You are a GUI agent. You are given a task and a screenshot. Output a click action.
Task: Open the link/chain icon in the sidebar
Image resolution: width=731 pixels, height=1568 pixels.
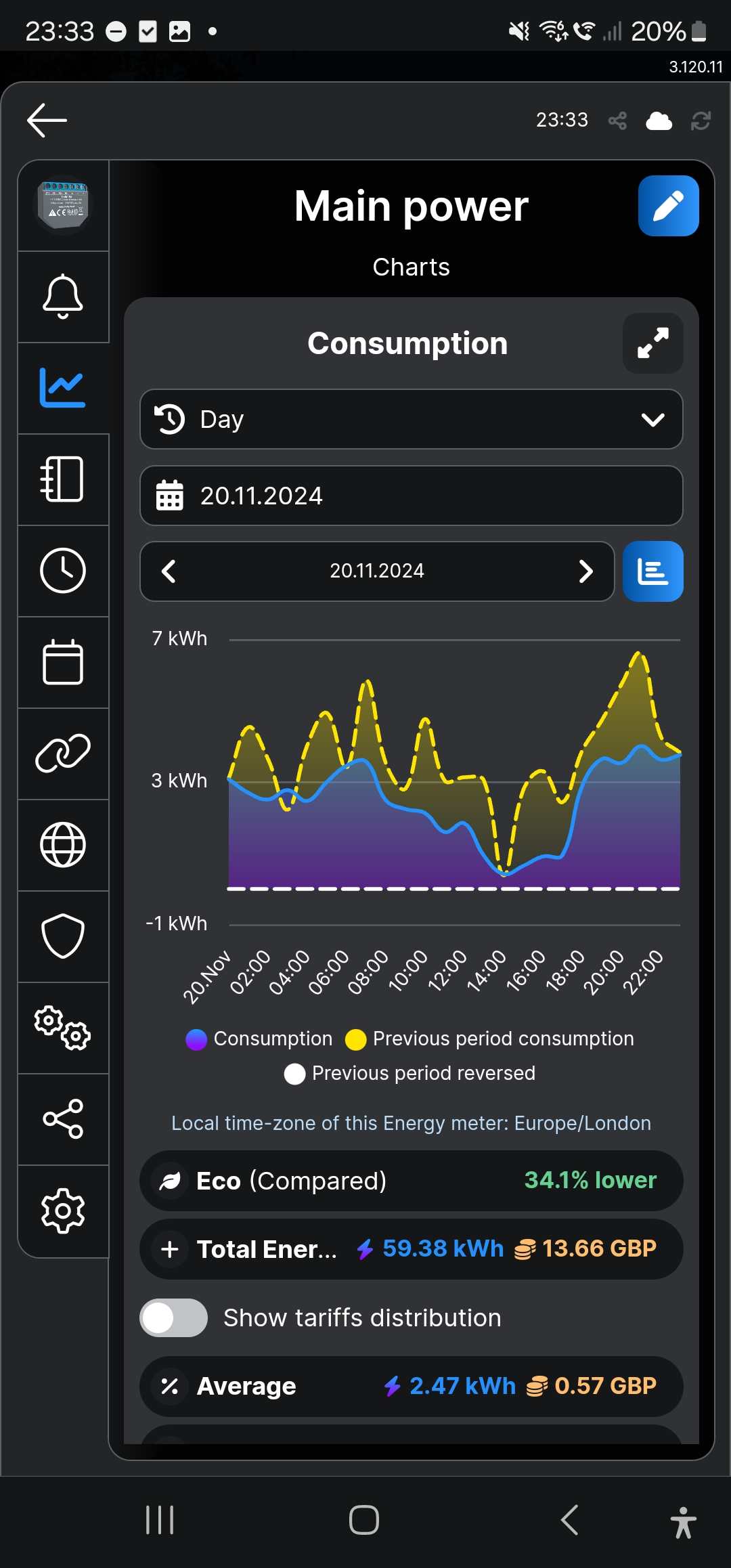63,754
